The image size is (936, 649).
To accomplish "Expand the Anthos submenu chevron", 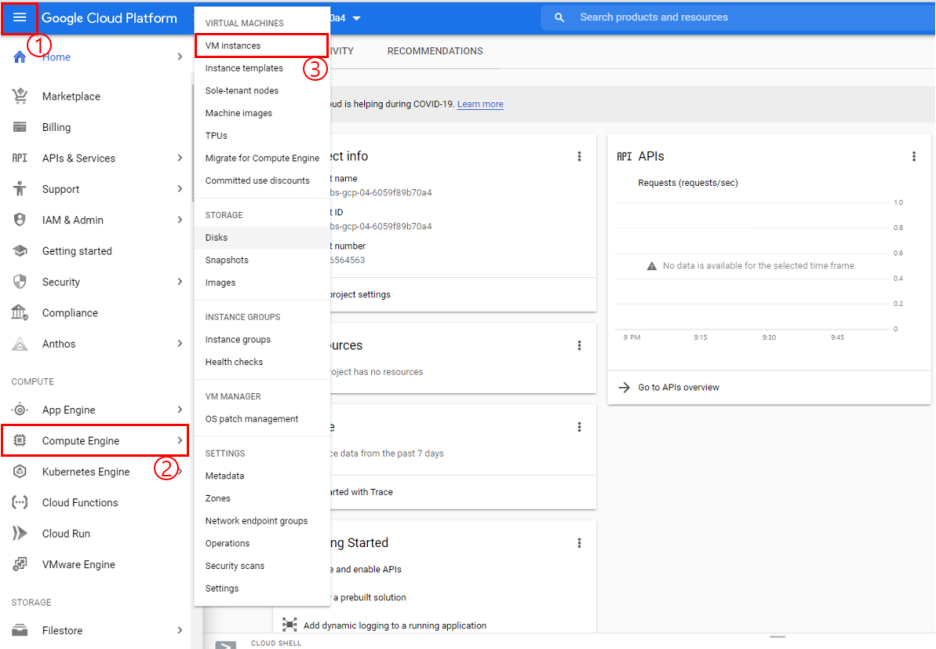I will pyautogui.click(x=180, y=344).
